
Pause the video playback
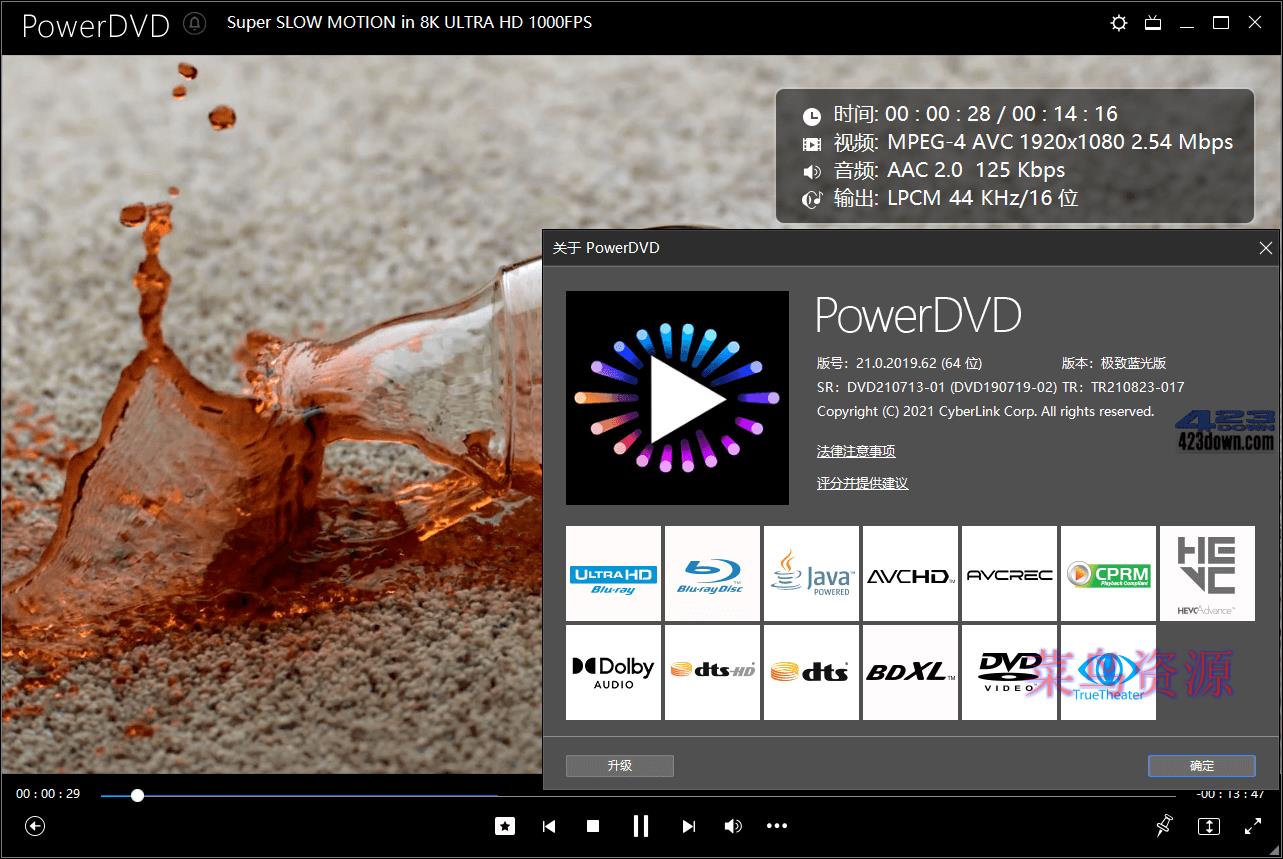(x=640, y=826)
